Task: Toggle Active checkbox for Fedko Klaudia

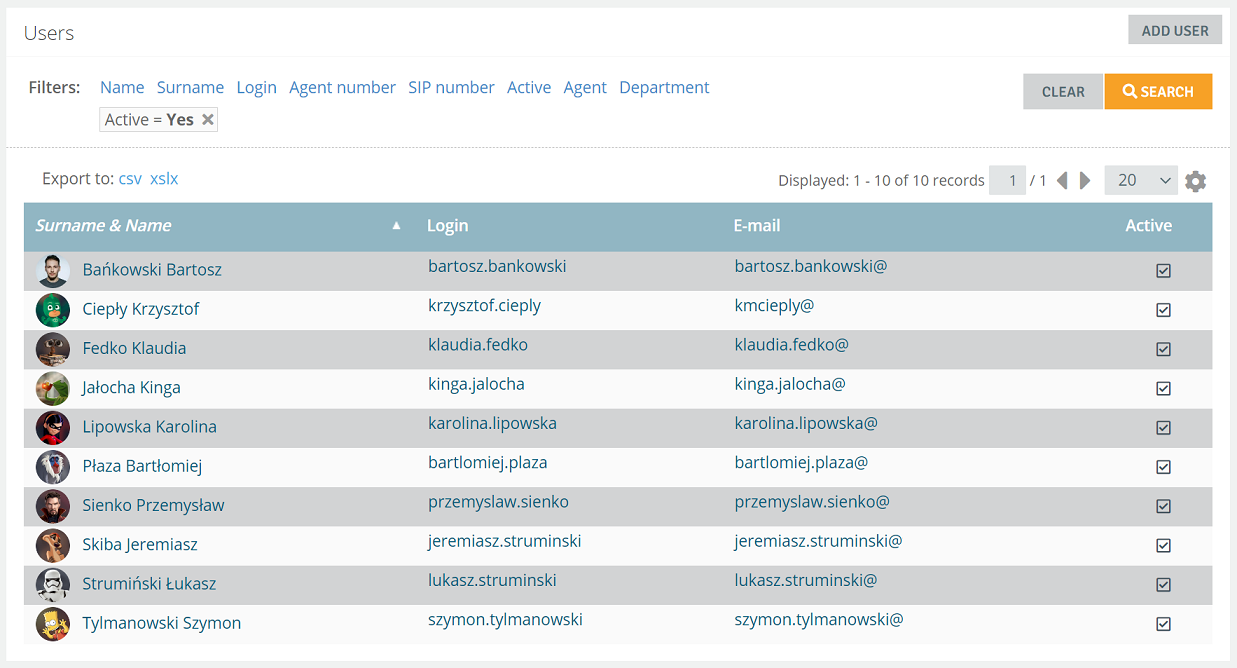Action: click(1163, 349)
